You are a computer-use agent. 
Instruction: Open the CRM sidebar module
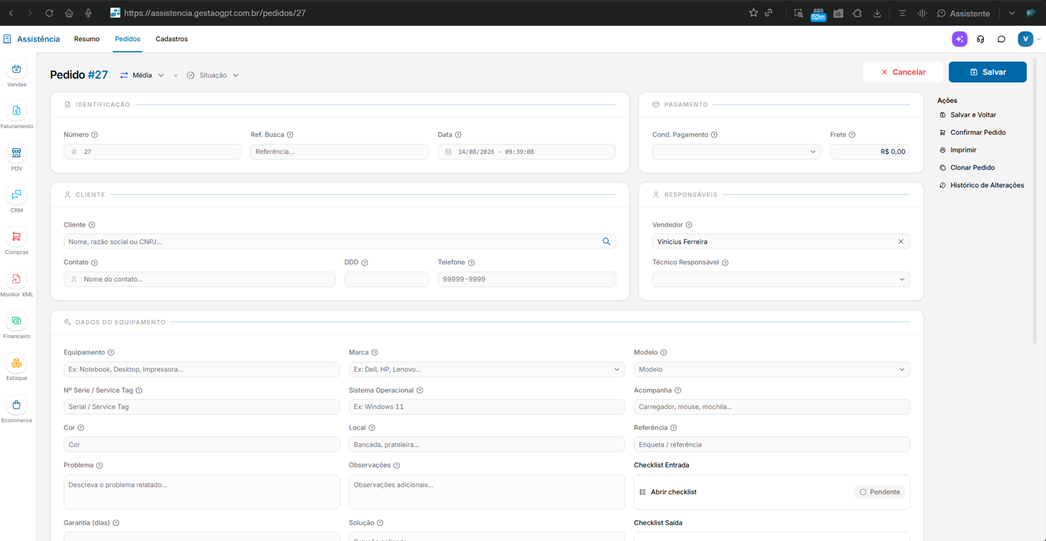tap(17, 199)
